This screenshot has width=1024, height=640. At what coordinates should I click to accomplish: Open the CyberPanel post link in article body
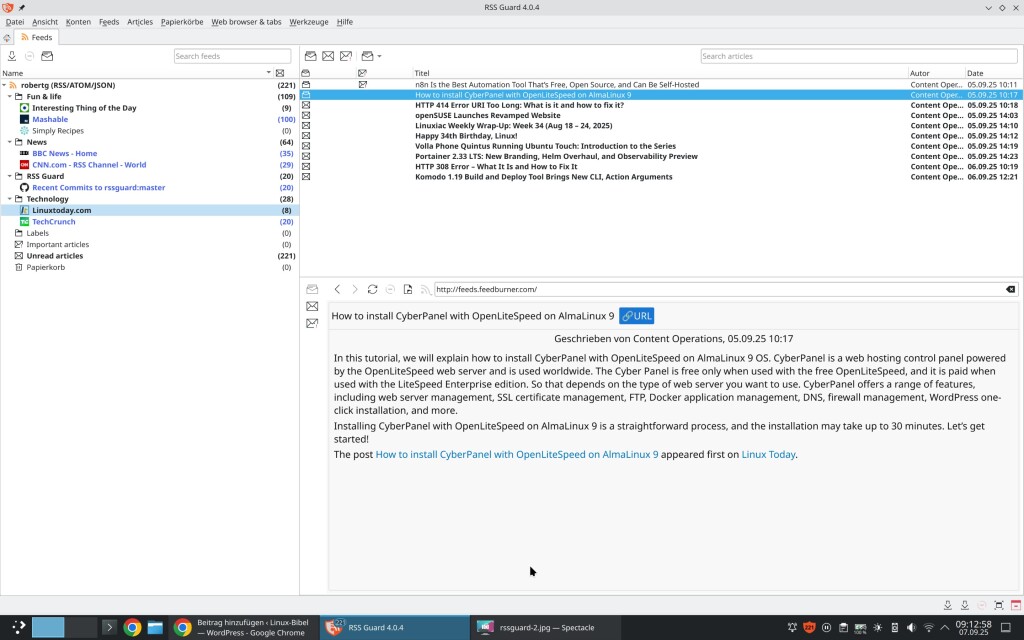[x=517, y=455]
